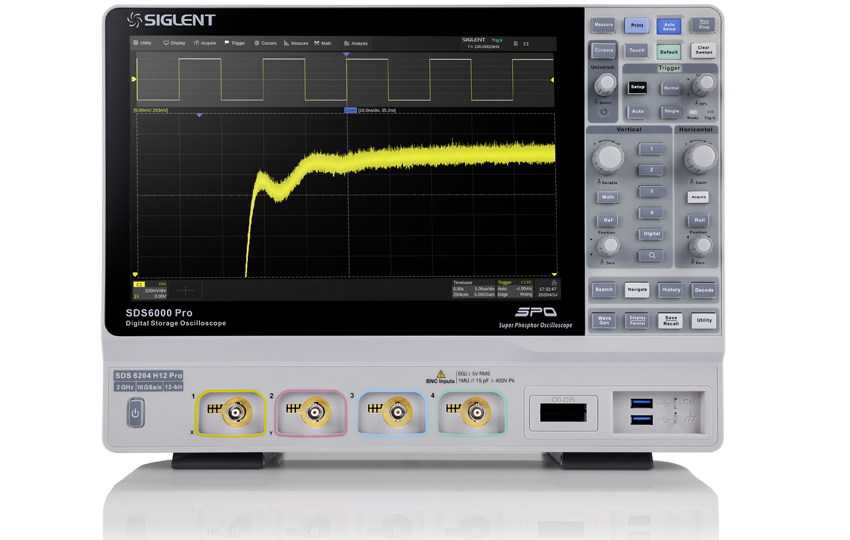The height and width of the screenshot is (540, 850).
Task: Open the Acquire menu on screen
Action: tap(205, 43)
